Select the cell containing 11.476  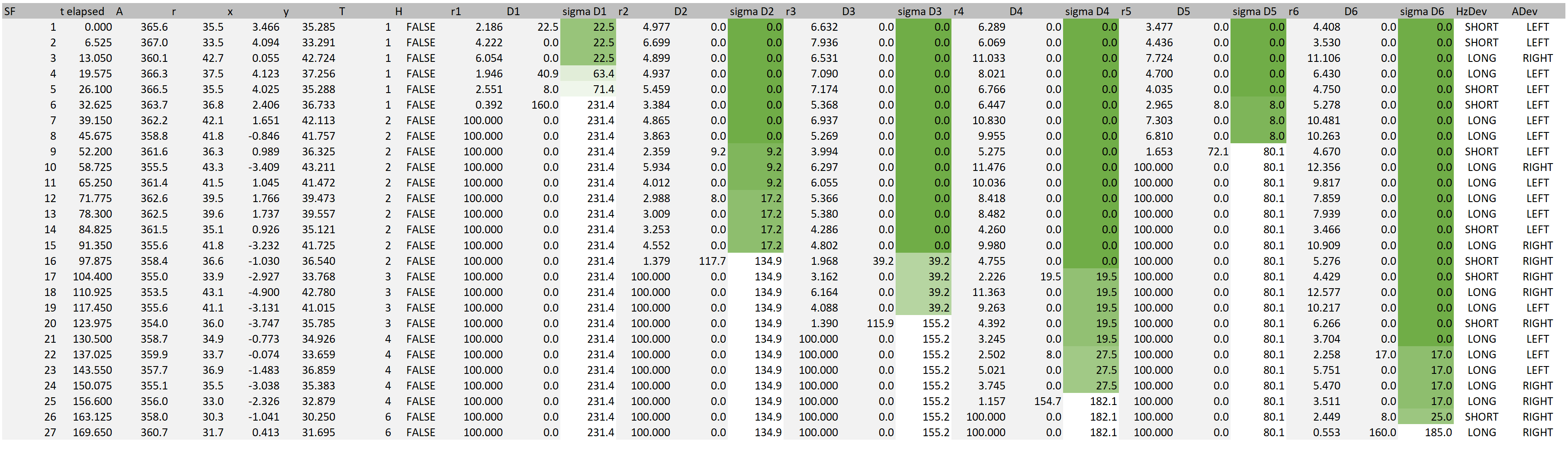pyautogui.click(x=989, y=167)
